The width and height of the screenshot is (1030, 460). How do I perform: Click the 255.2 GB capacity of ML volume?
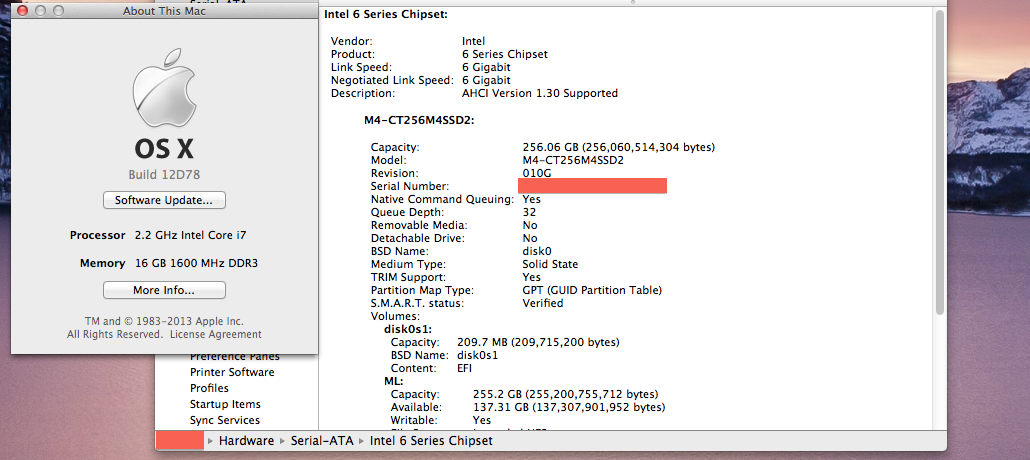pos(566,394)
